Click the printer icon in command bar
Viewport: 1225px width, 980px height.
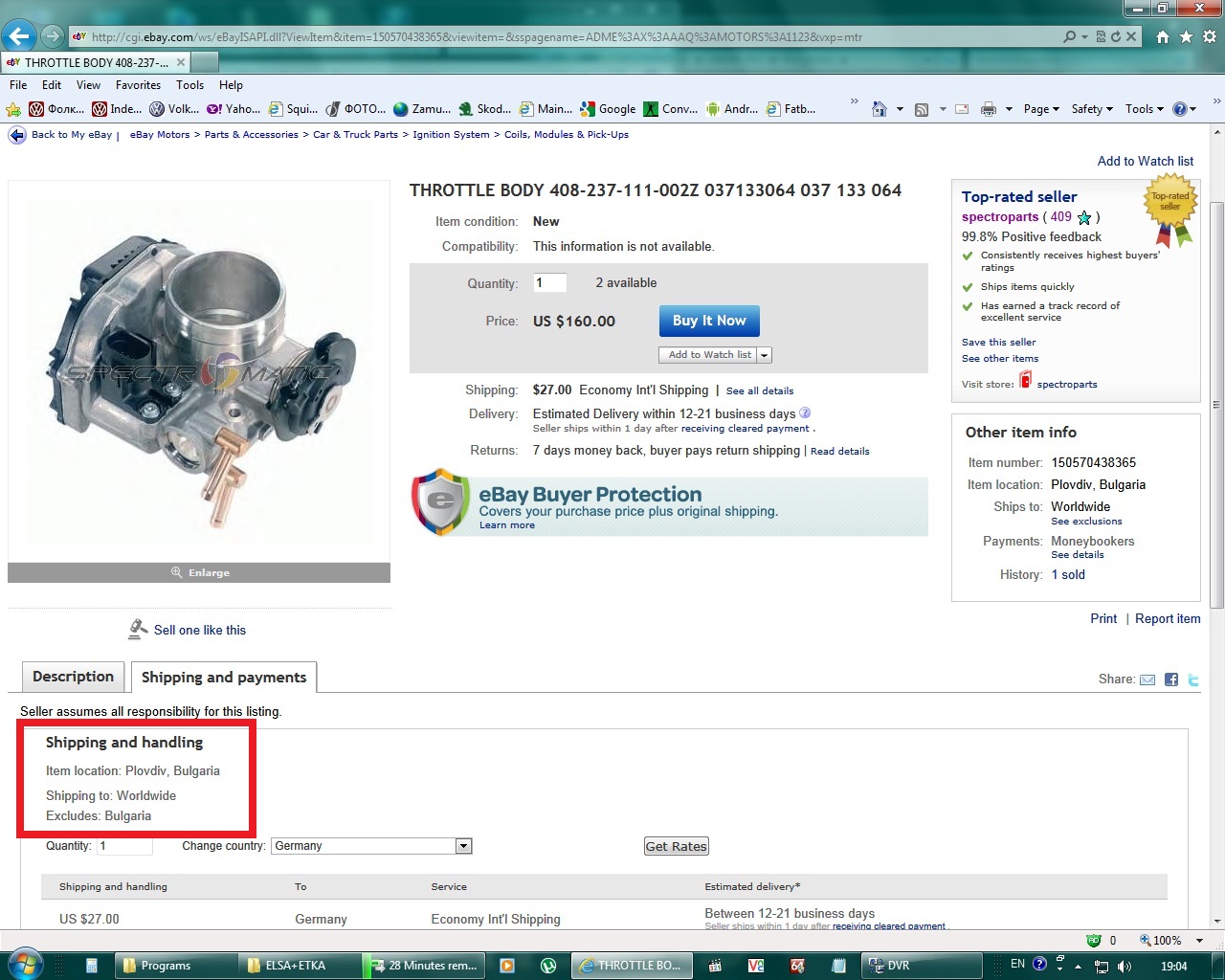(x=989, y=109)
